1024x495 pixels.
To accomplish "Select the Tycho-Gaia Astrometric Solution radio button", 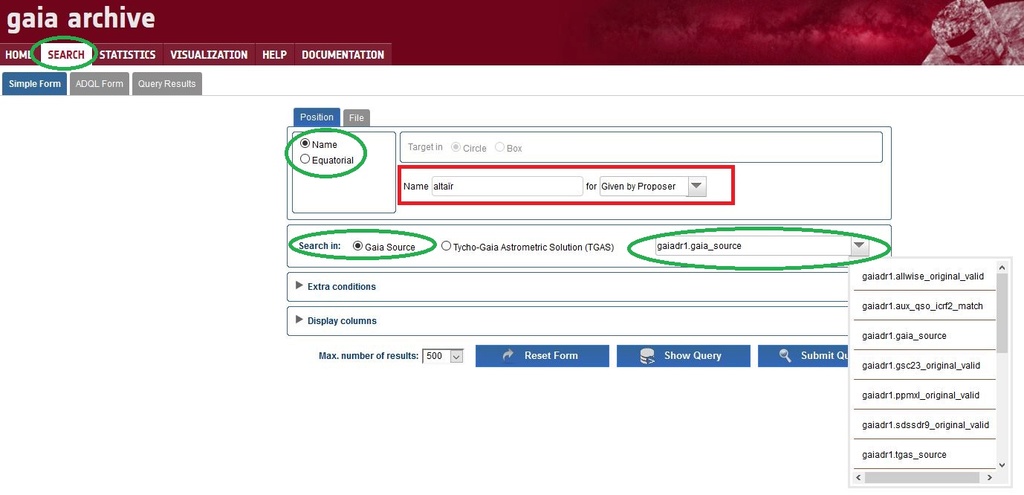I will coord(446,246).
